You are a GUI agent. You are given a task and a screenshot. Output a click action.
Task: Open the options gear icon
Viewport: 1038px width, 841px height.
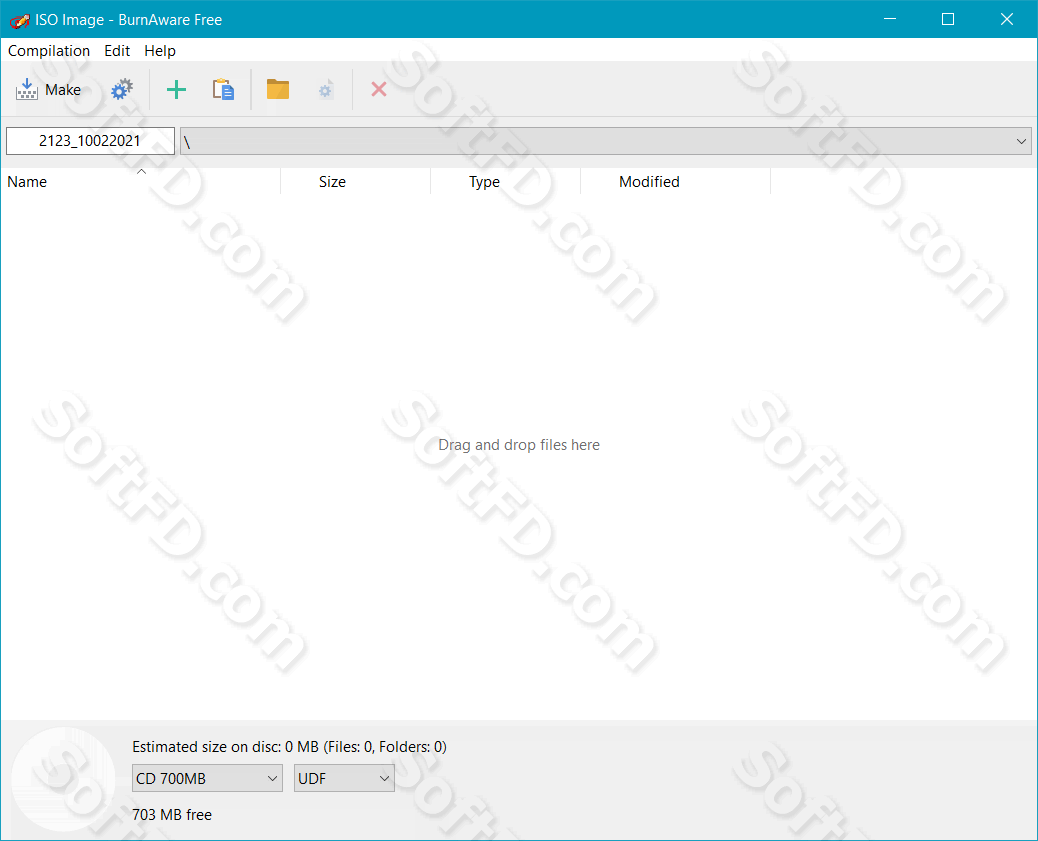pos(122,89)
